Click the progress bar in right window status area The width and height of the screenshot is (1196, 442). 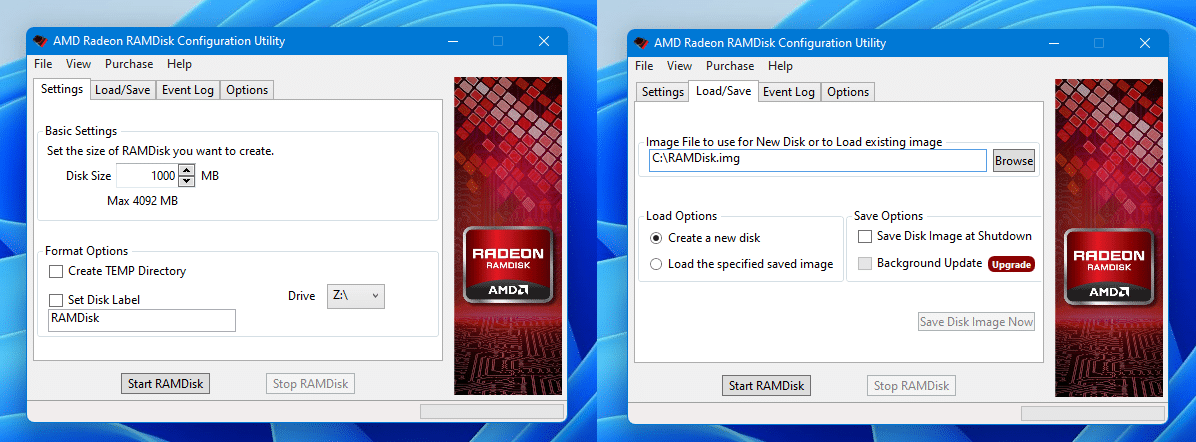click(1093, 414)
